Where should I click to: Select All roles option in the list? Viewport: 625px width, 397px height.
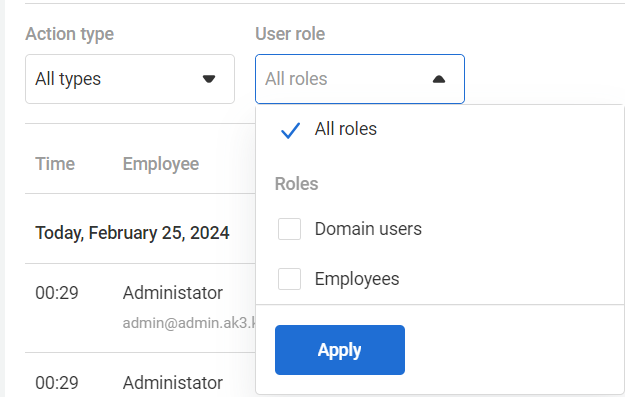(346, 129)
